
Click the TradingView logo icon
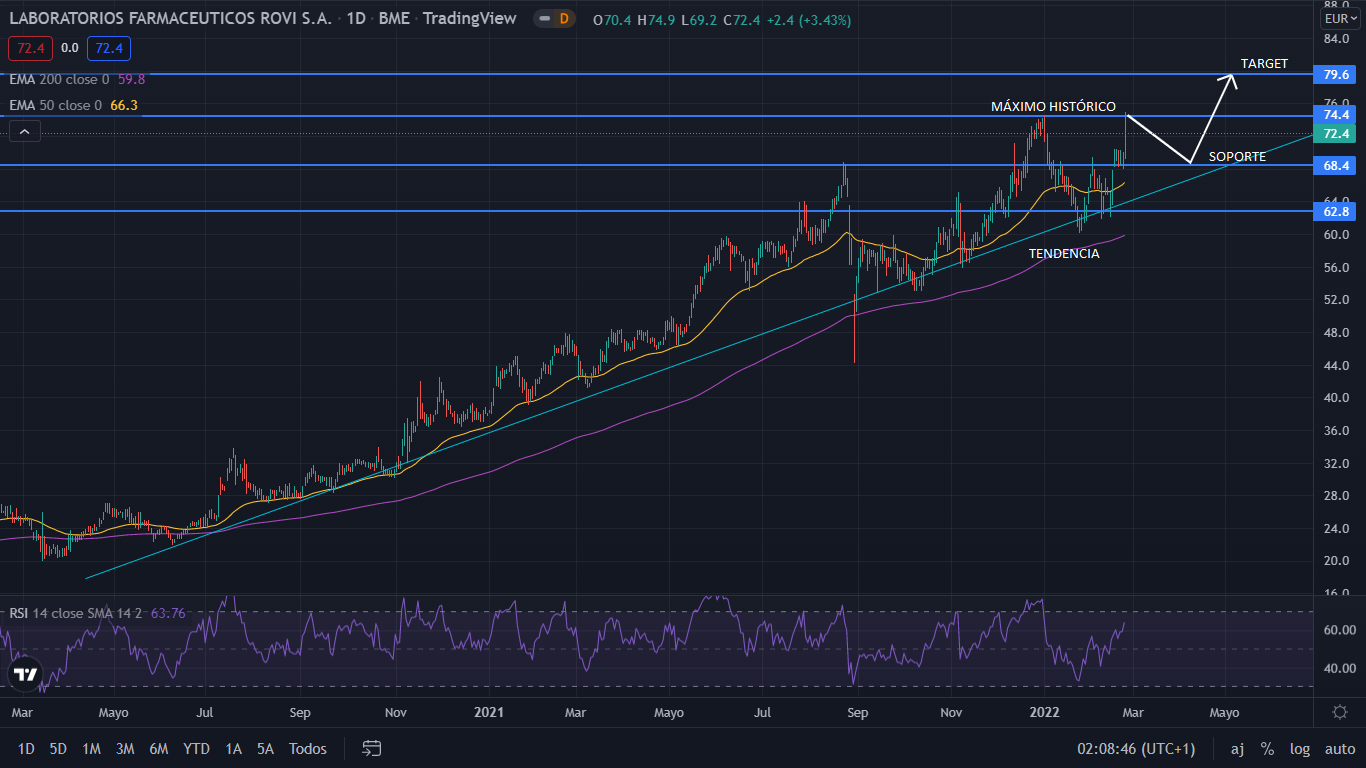coord(26,674)
